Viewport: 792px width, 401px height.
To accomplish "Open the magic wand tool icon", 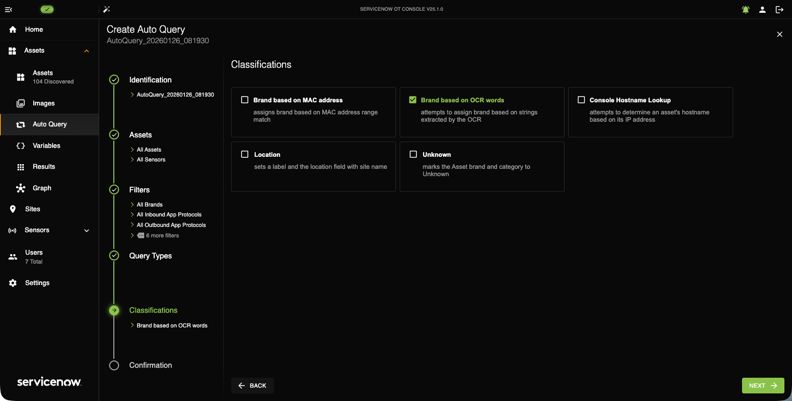I will click(x=106, y=9).
